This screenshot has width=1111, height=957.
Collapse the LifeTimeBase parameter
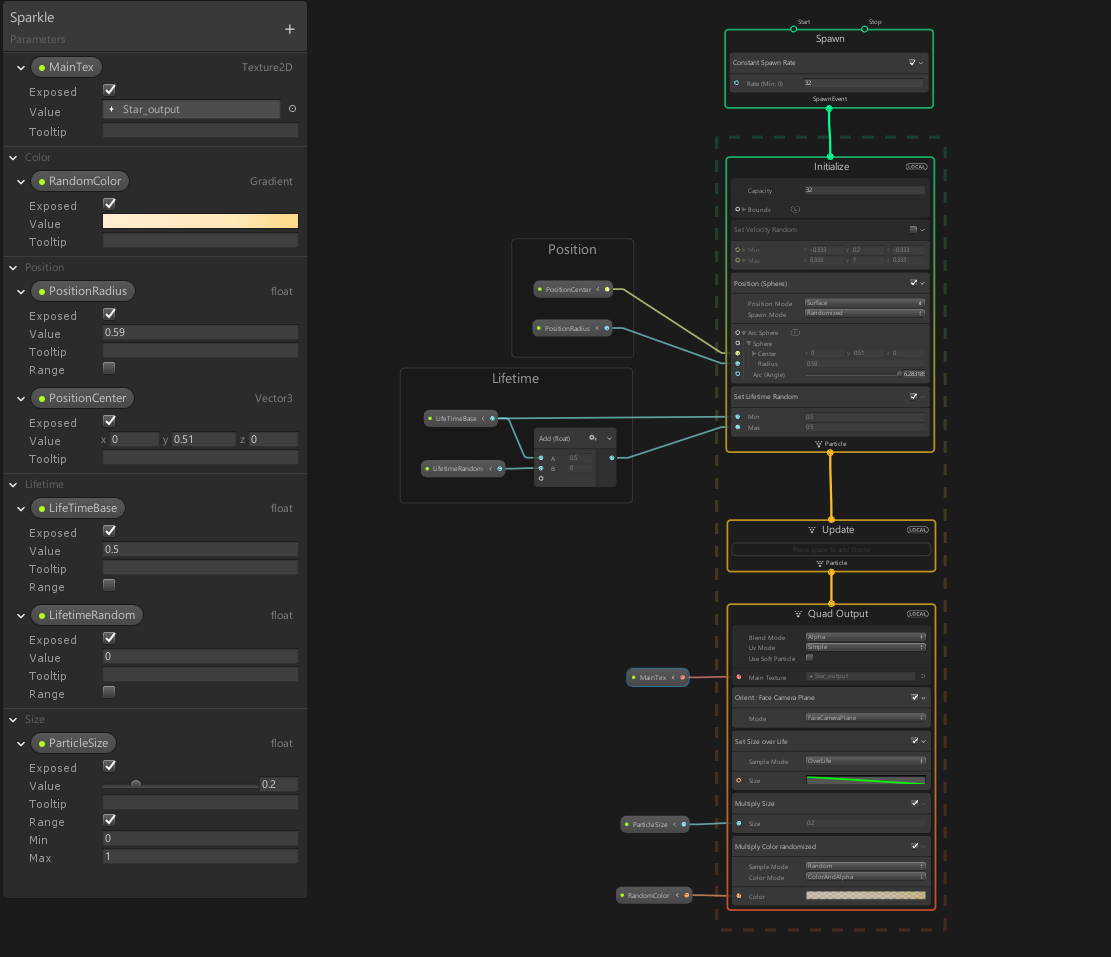22,508
